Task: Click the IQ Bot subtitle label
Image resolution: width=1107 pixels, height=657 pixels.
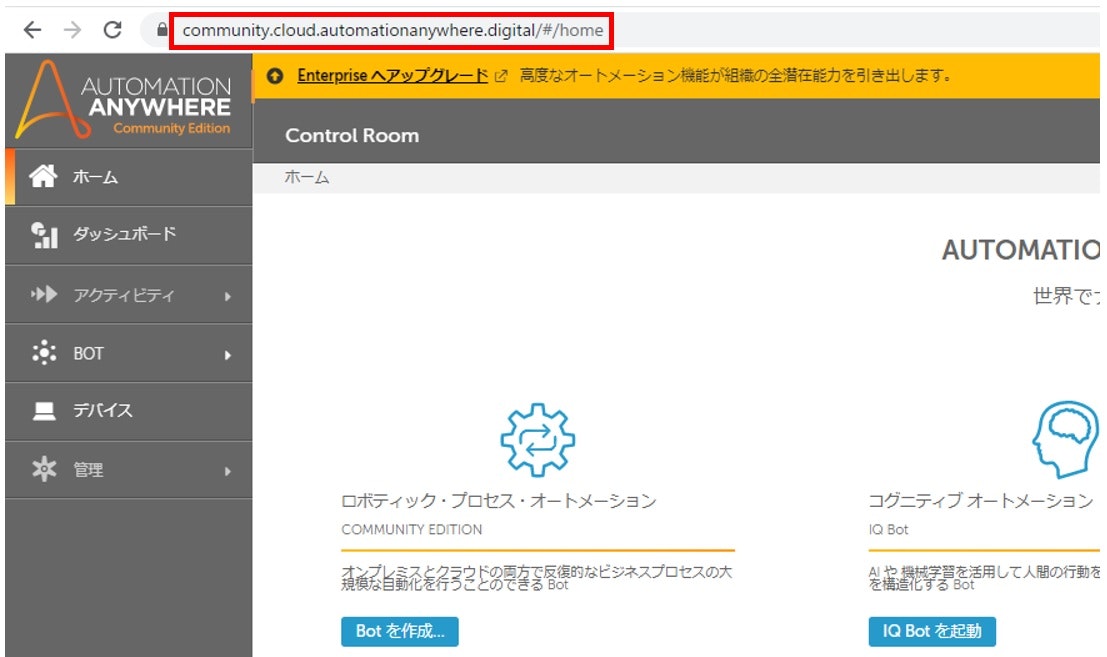Action: pyautogui.click(x=888, y=529)
